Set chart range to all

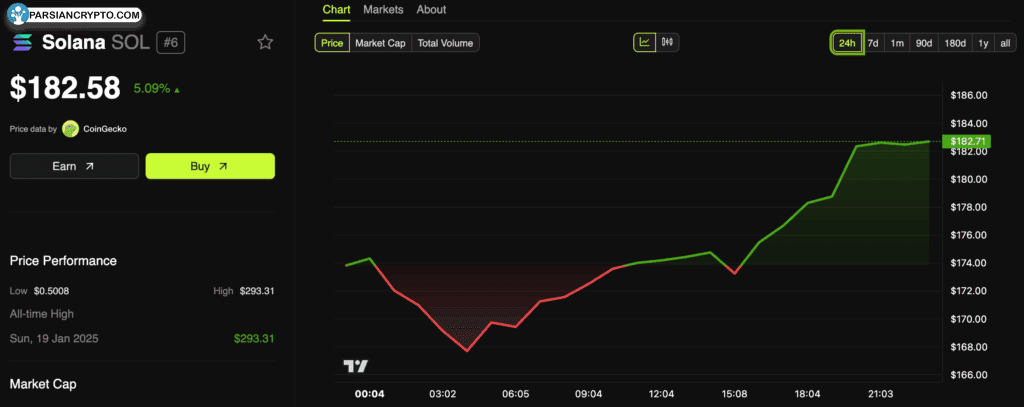tap(1005, 43)
